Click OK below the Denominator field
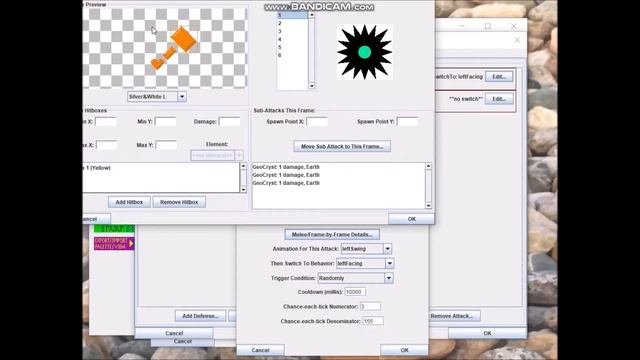The width and height of the screenshot is (640, 360). (x=404, y=350)
